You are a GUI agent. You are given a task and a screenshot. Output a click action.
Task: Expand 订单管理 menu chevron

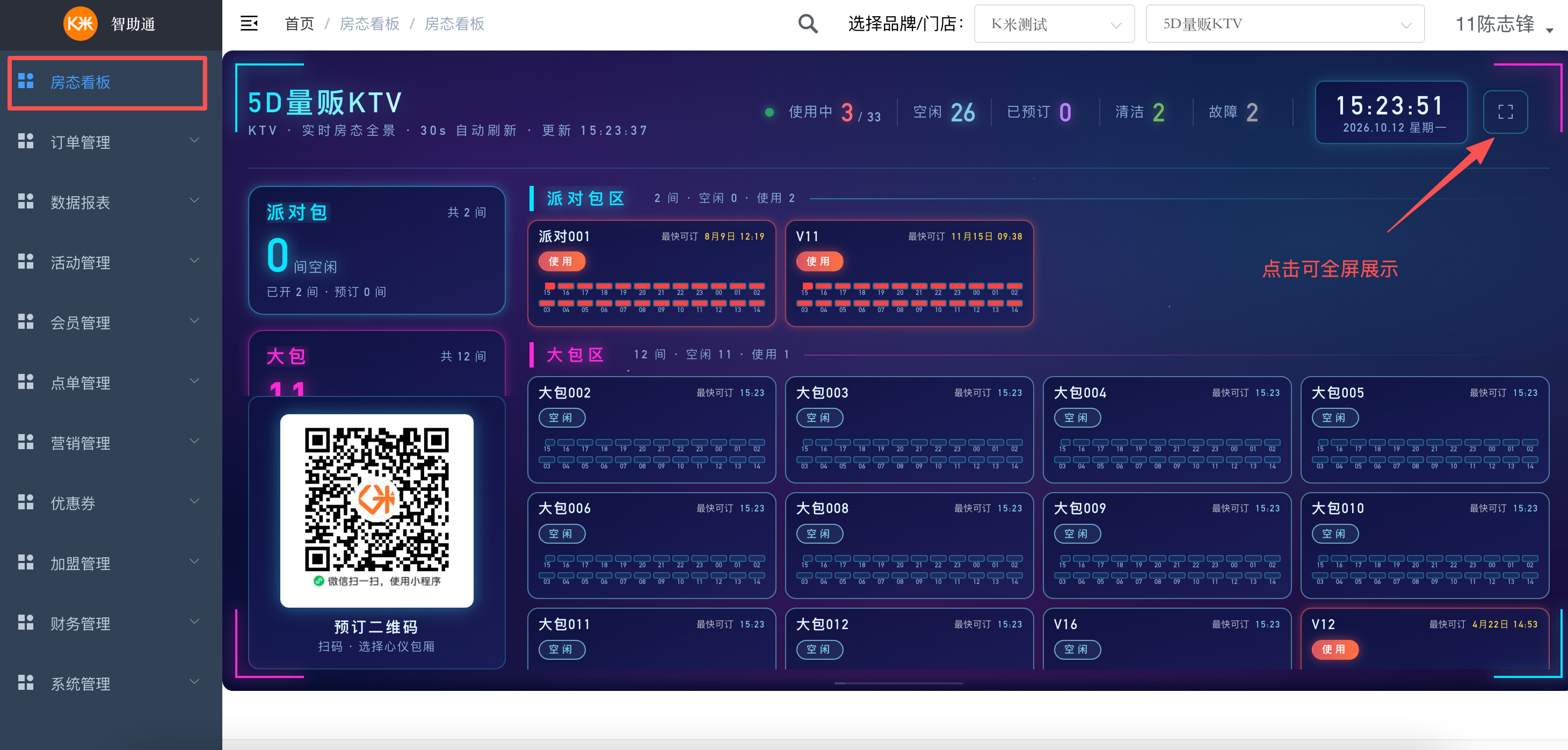[194, 141]
